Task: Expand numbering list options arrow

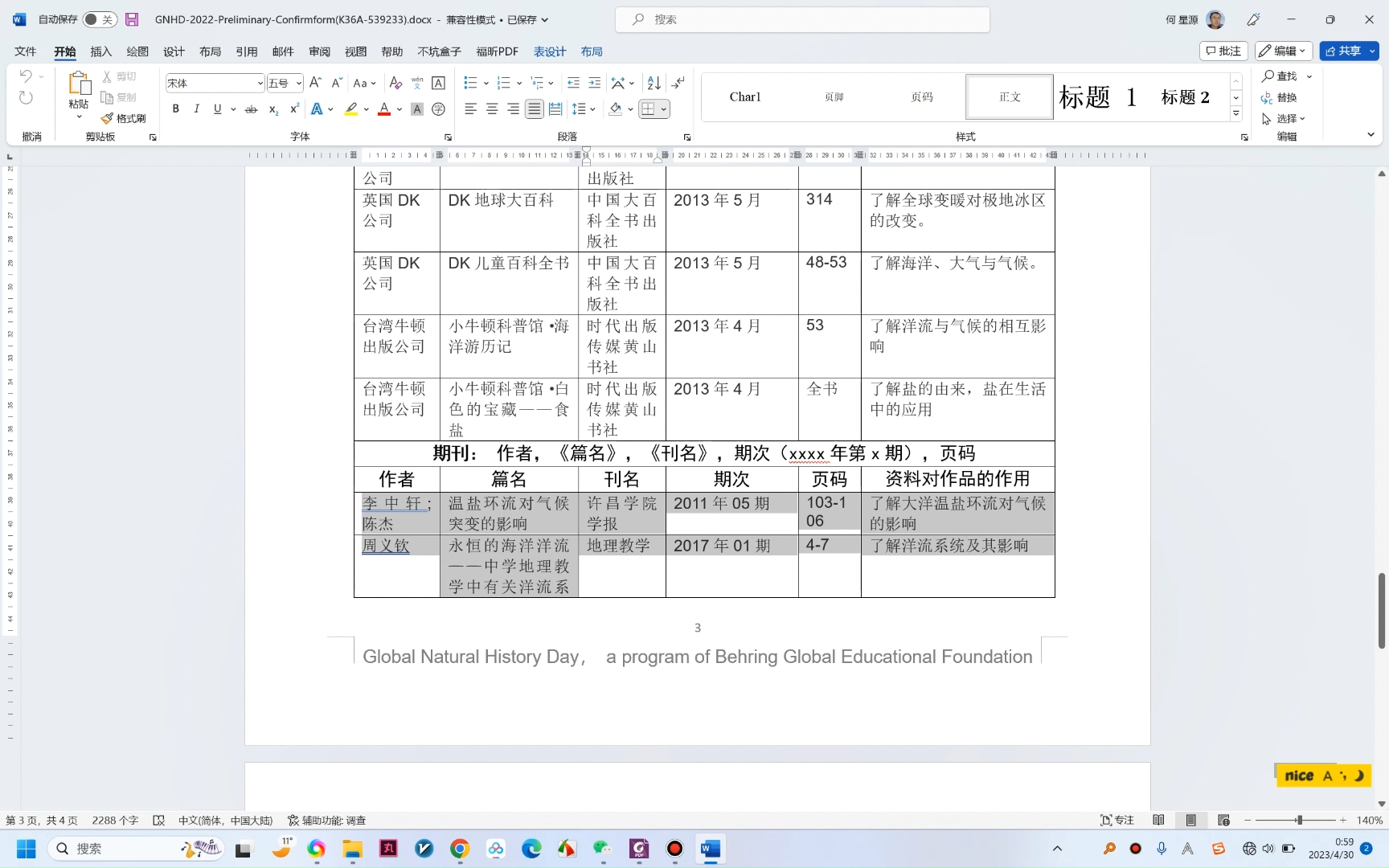Action: tap(518, 83)
